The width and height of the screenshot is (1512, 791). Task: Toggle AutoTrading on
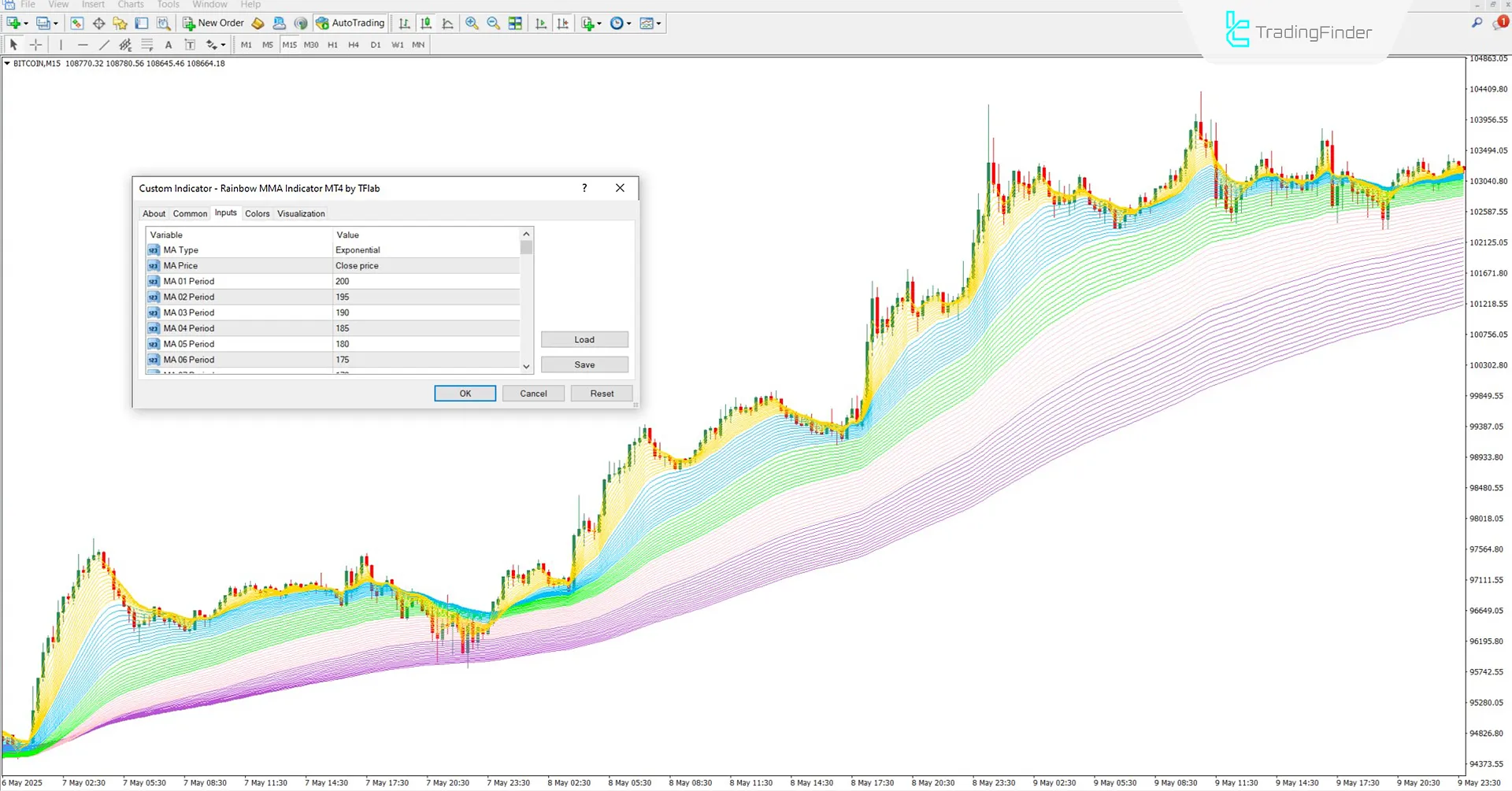click(350, 23)
